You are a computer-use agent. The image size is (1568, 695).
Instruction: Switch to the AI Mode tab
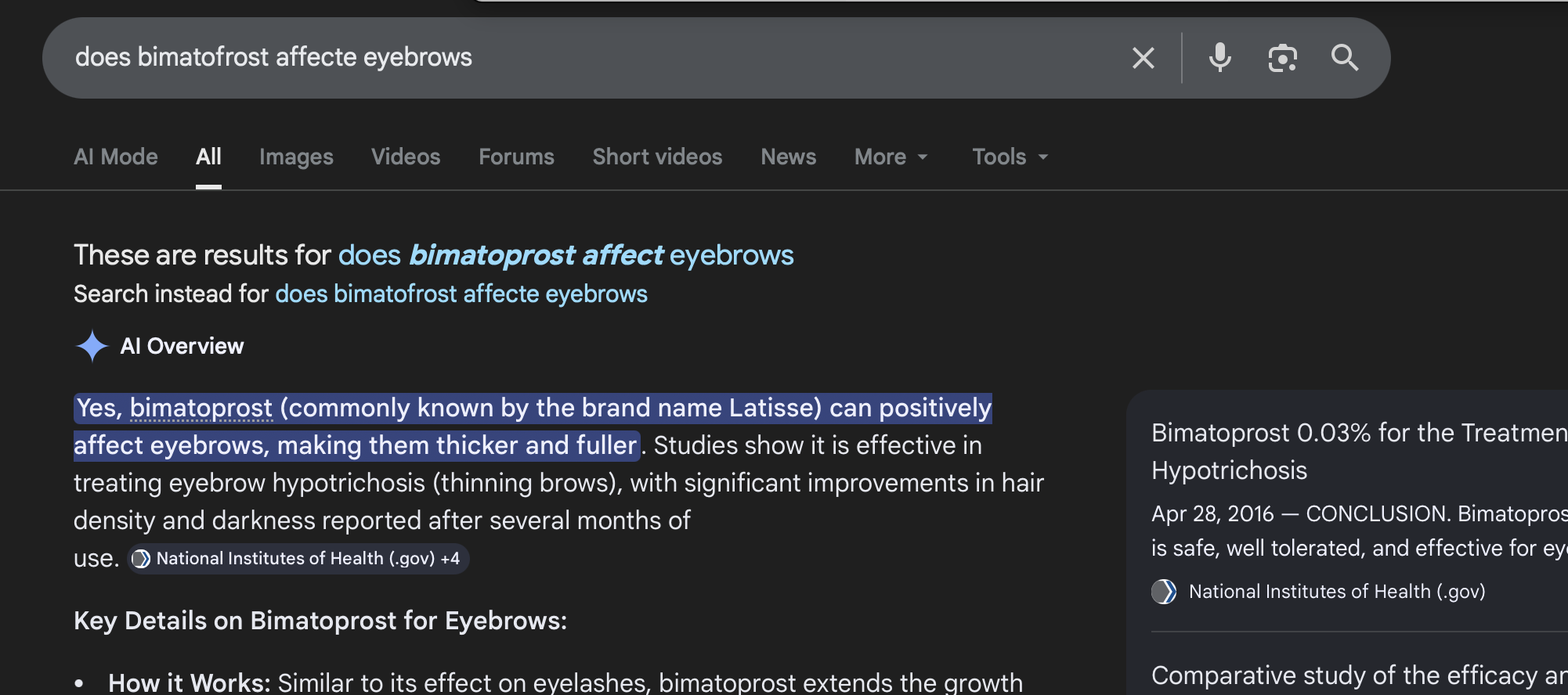point(116,157)
